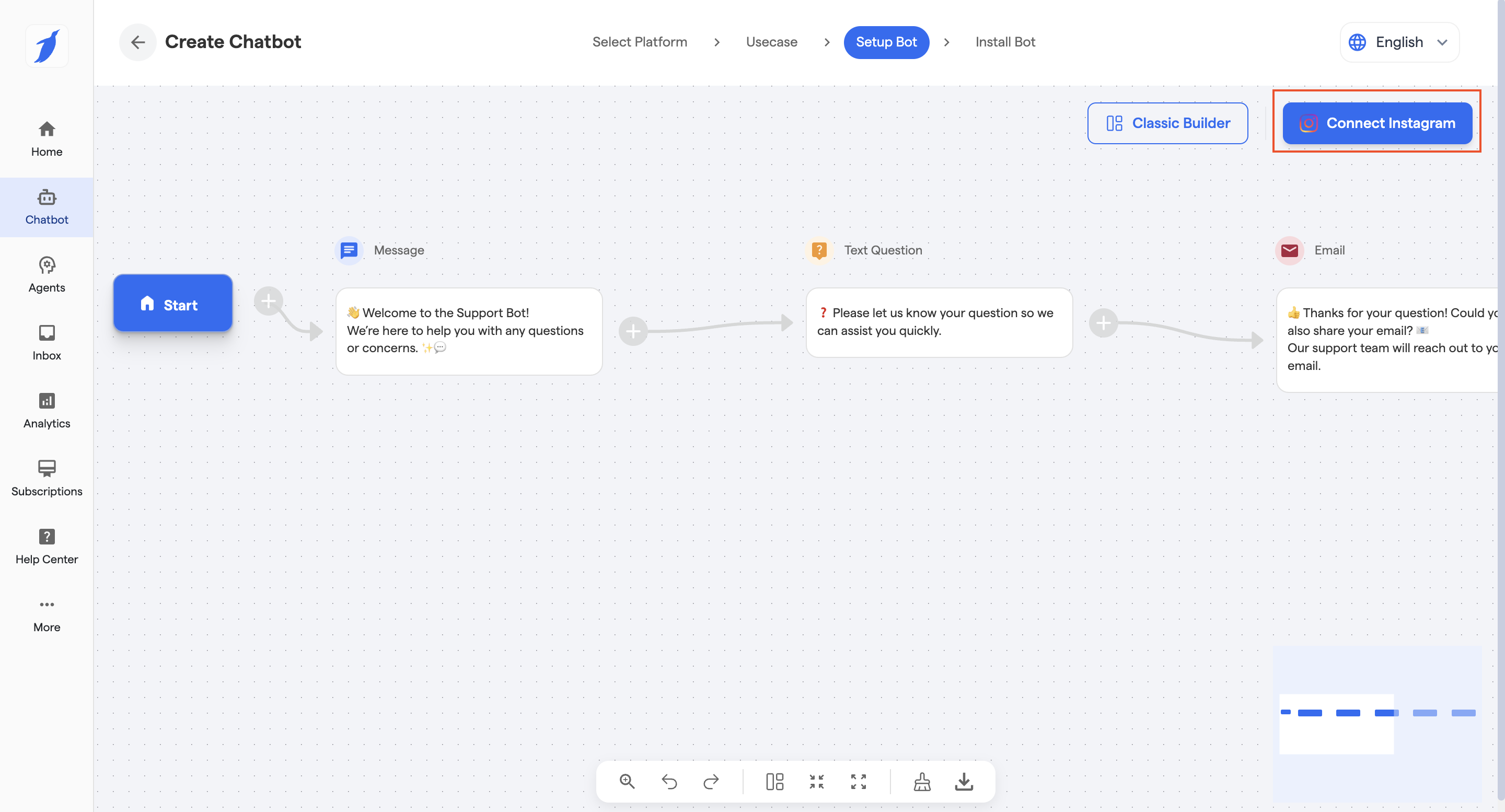Screen dimensions: 1505x812
Task: Redo the last flow change
Action: (x=711, y=782)
